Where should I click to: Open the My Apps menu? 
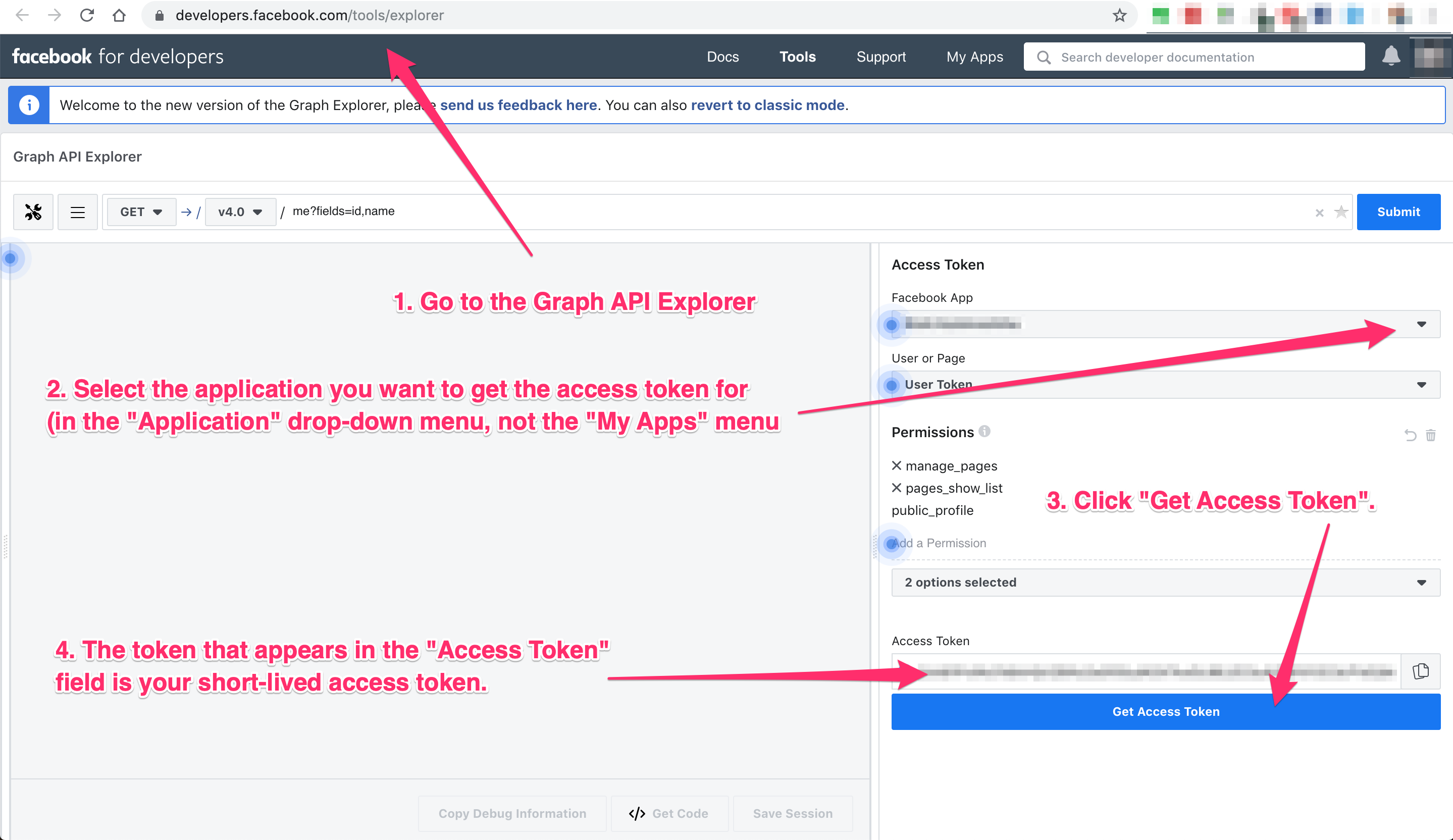pos(974,57)
